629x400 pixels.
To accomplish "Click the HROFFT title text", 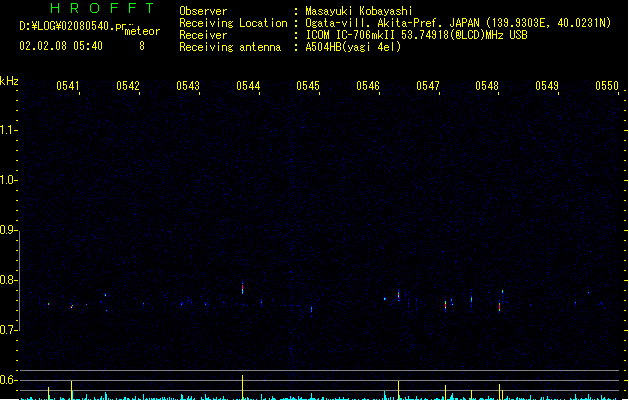I will 102,8.
